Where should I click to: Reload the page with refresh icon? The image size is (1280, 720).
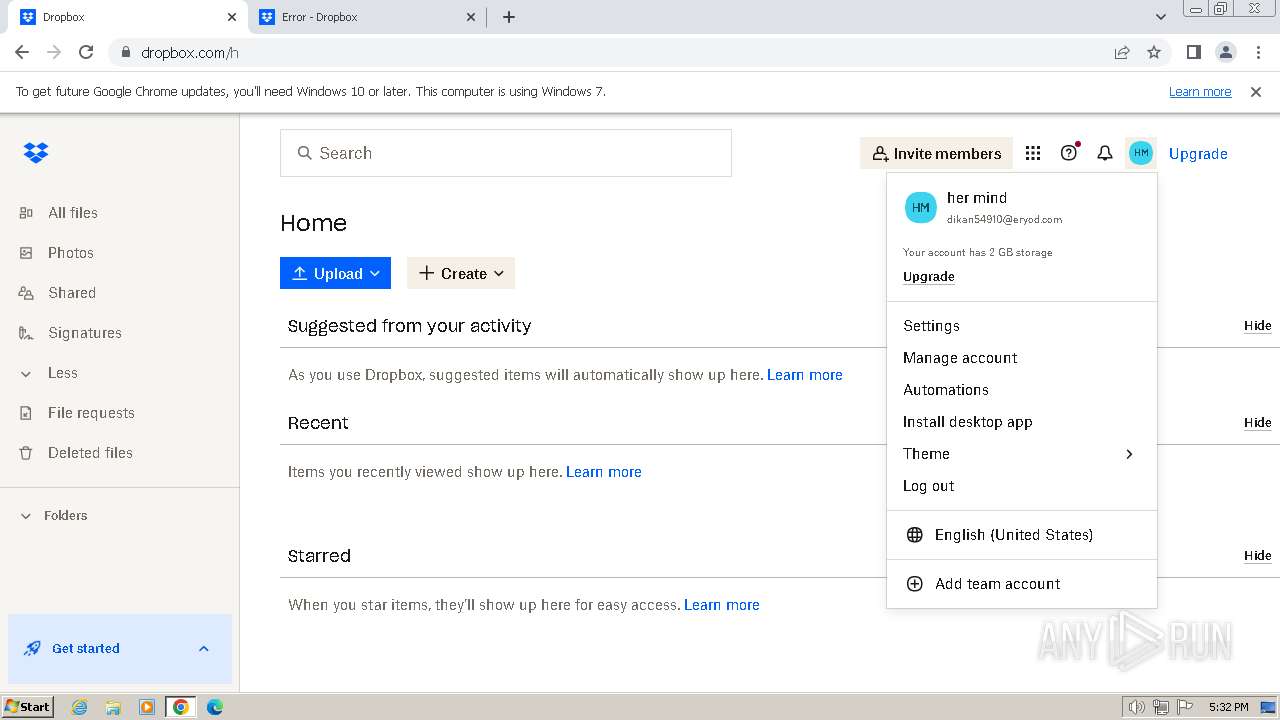click(x=86, y=52)
